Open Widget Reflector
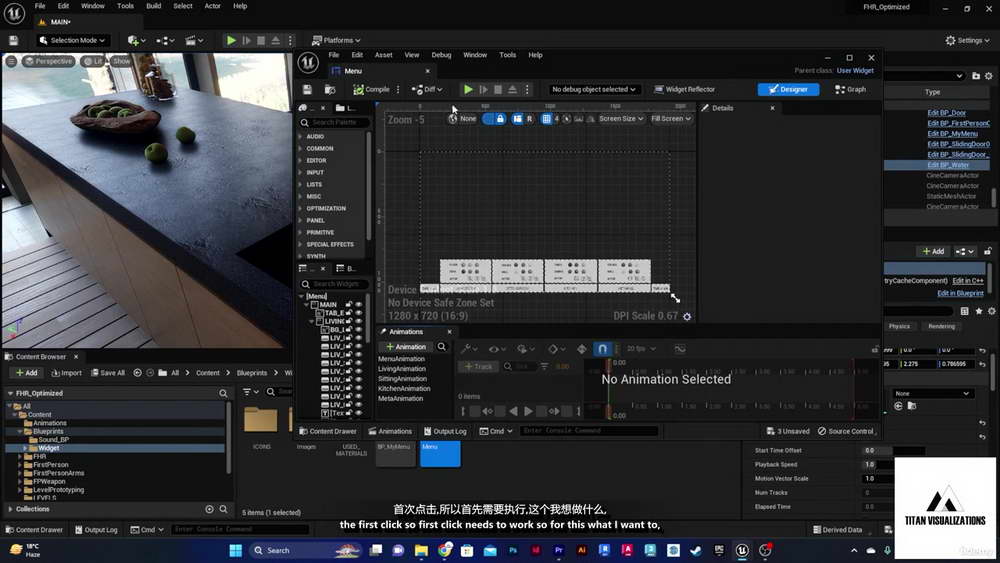 (x=684, y=89)
